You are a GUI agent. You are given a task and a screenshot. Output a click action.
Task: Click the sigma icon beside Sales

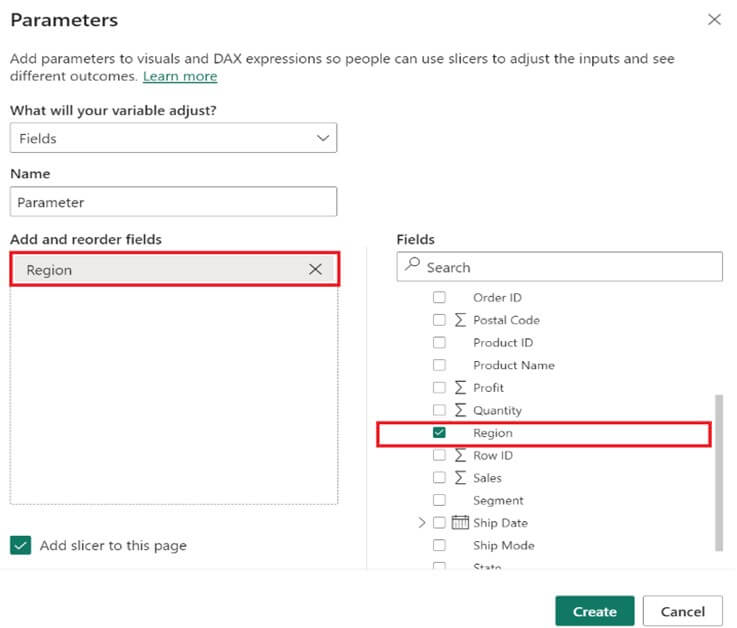point(460,478)
